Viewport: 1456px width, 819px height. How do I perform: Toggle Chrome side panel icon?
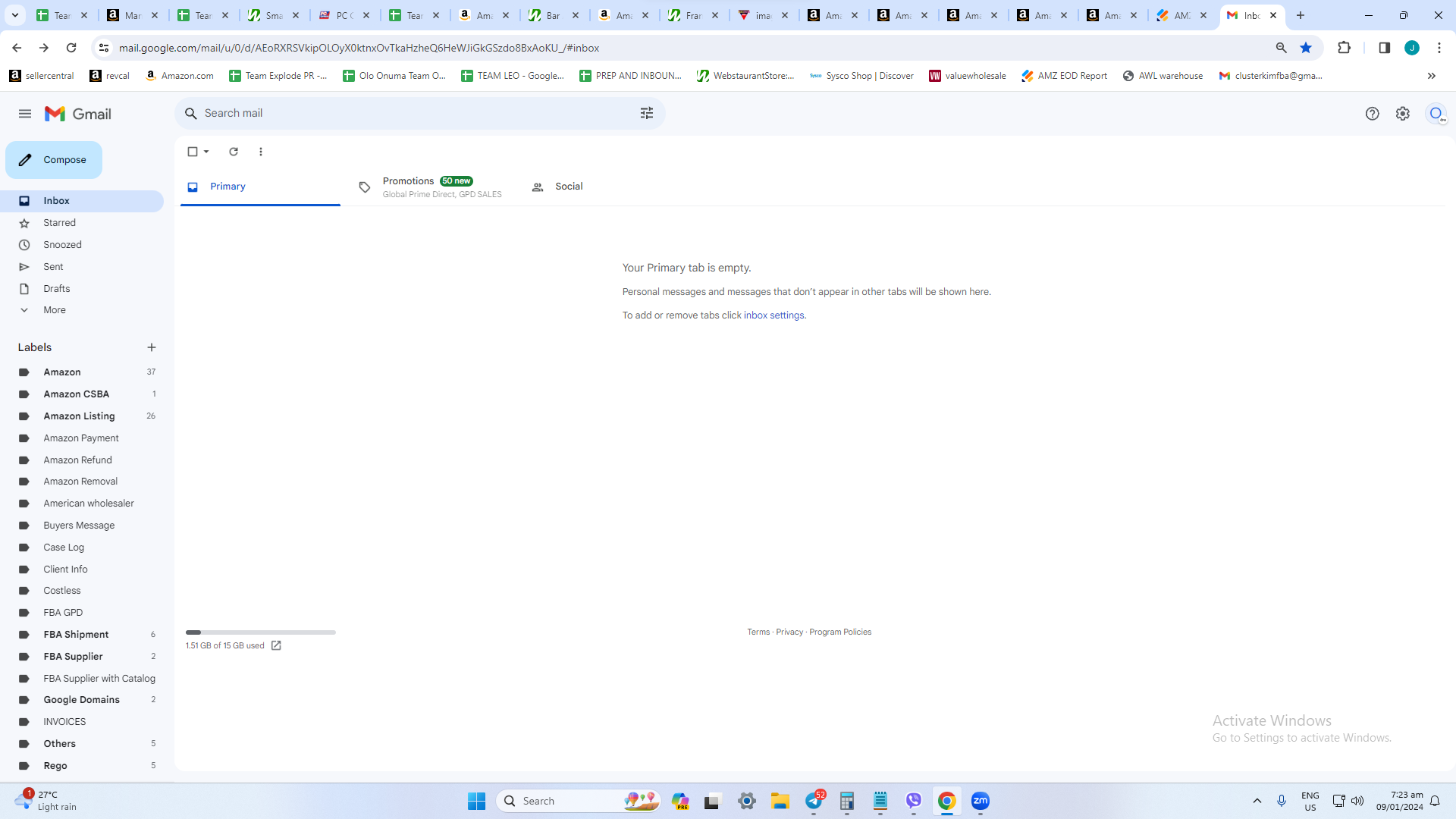1384,48
